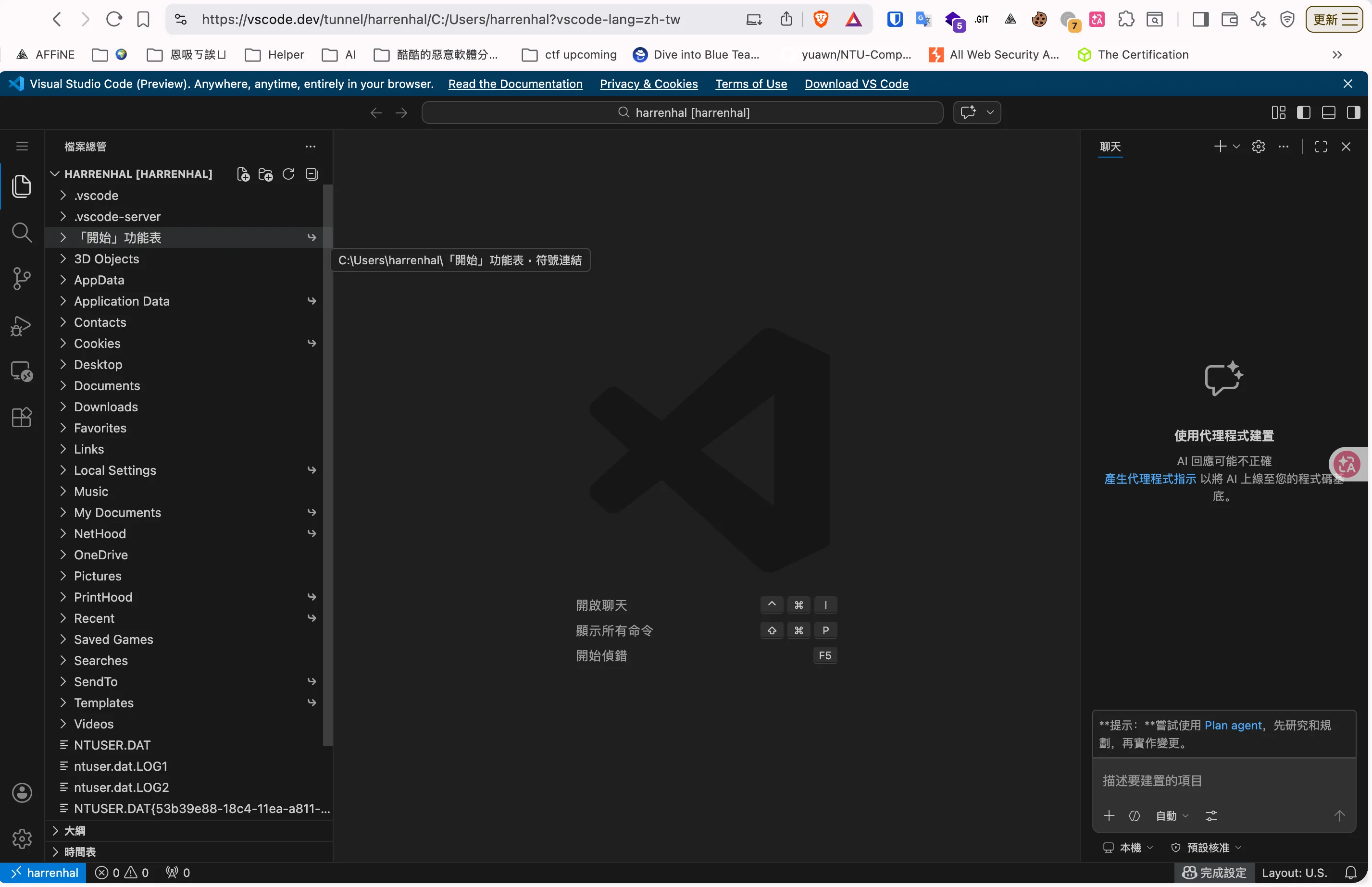Collapse all folders in explorer
This screenshot has height=887, width=1372.
tap(312, 174)
